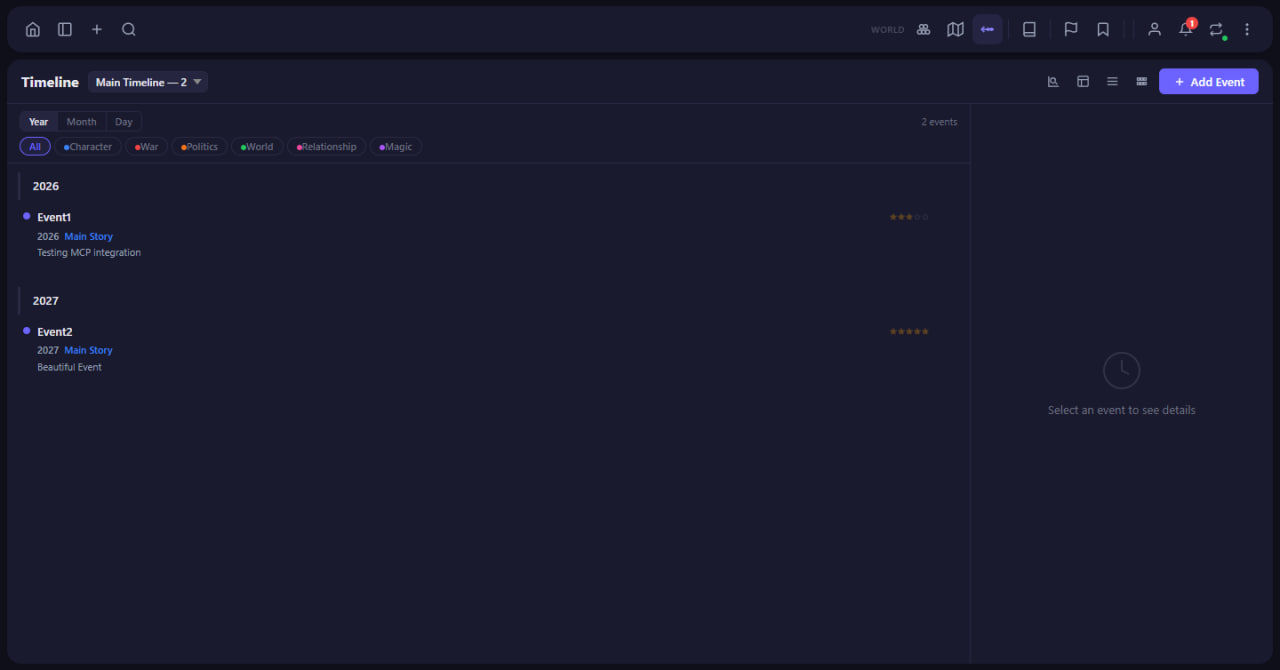Open the stacked-circles world icon
This screenshot has height=670, width=1280.
924,30
